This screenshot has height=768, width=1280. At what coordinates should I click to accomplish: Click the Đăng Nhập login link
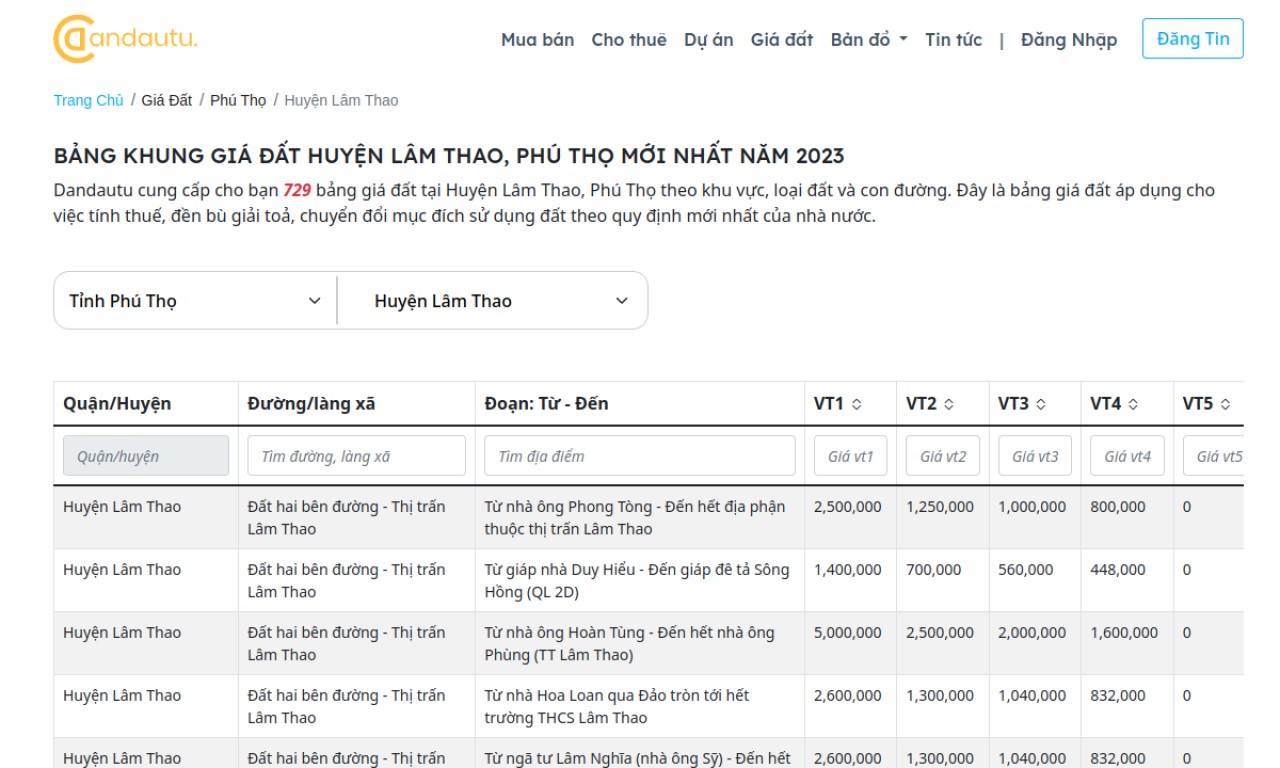(x=1068, y=40)
